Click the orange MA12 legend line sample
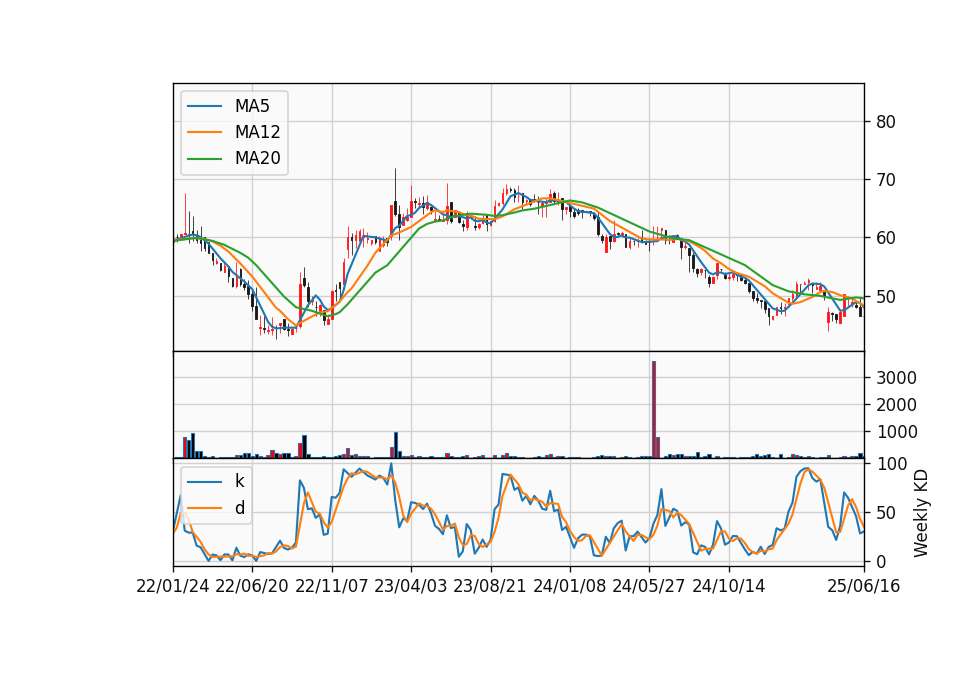 click(x=204, y=132)
